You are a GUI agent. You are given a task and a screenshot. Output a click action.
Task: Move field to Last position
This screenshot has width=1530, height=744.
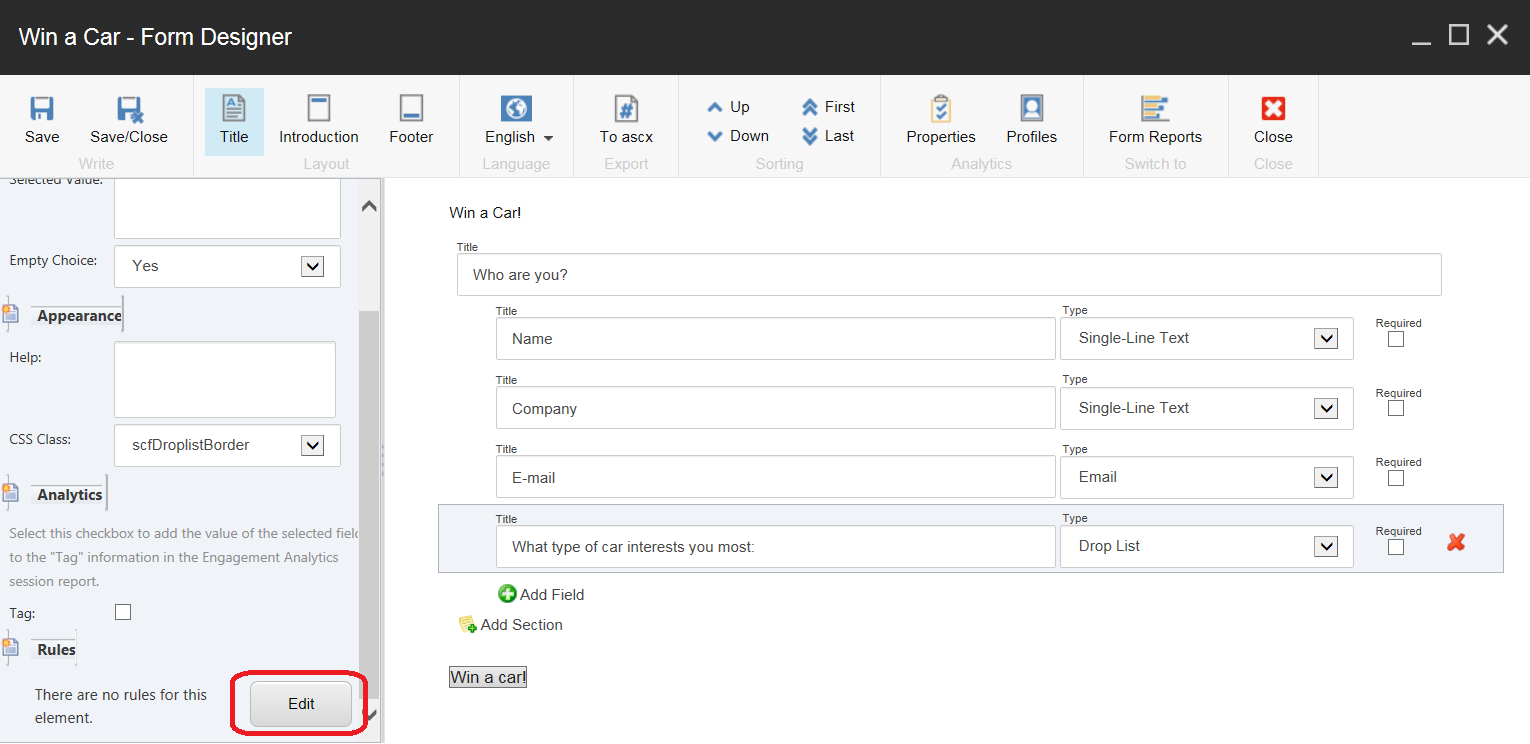(828, 136)
